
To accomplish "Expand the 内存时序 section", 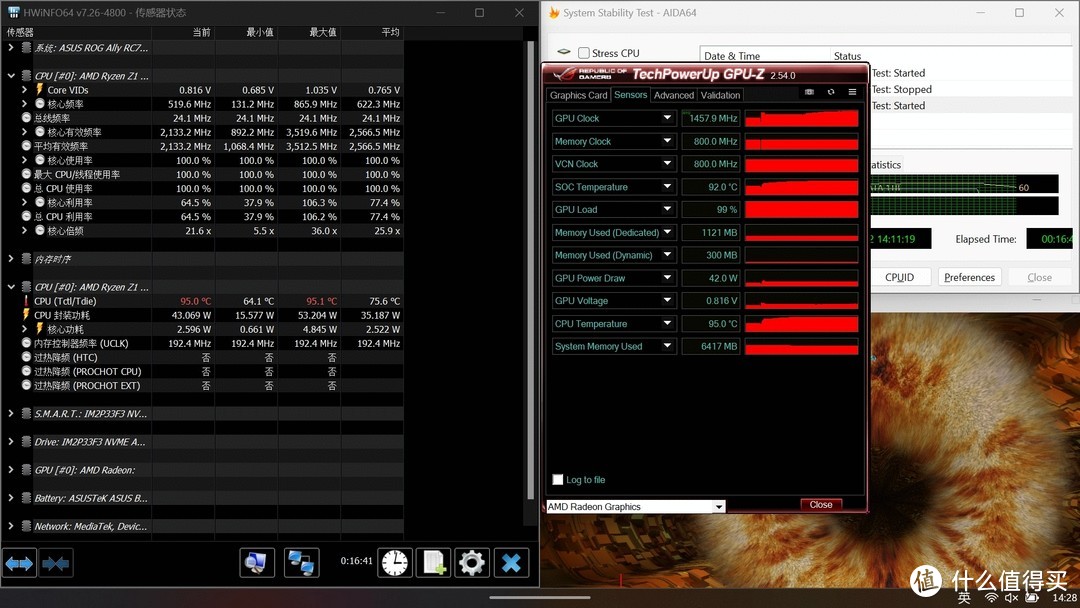I will coord(11,258).
